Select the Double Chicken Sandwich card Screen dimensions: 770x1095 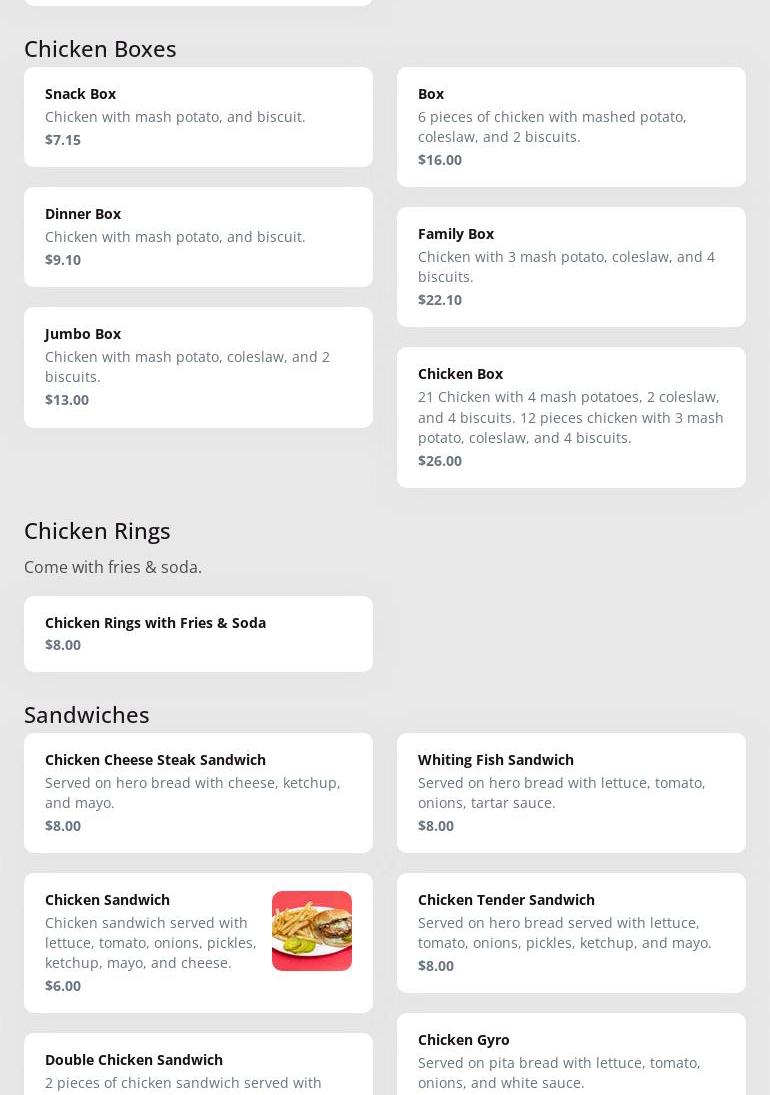(198, 1066)
